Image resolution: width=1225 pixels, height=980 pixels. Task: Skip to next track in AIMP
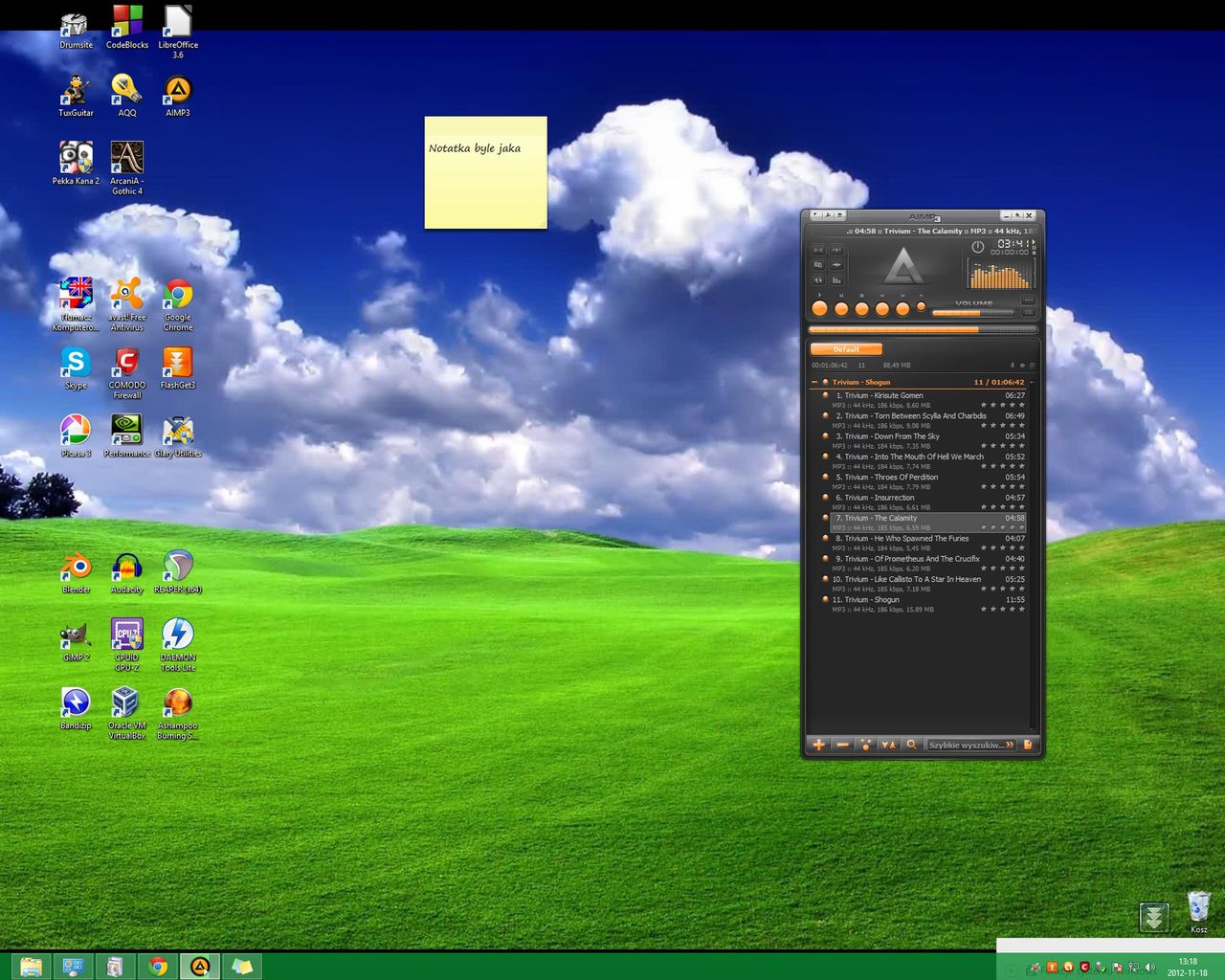902,308
